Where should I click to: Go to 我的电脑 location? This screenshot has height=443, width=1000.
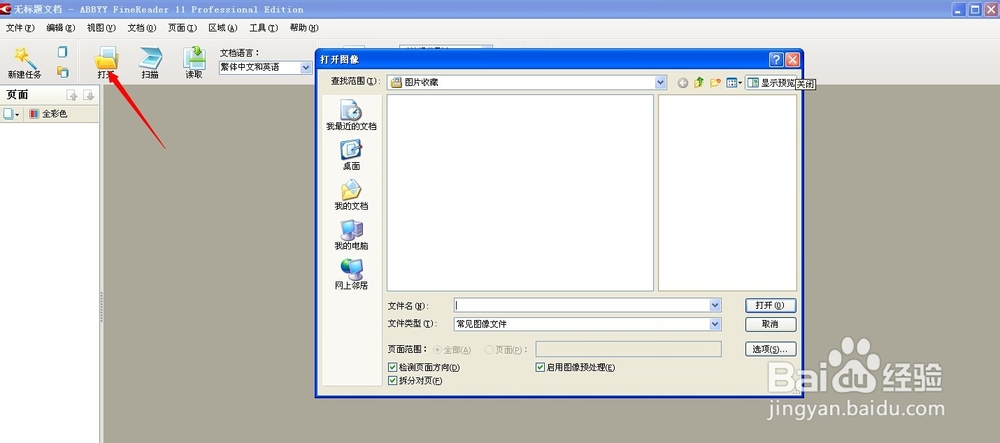[x=351, y=235]
